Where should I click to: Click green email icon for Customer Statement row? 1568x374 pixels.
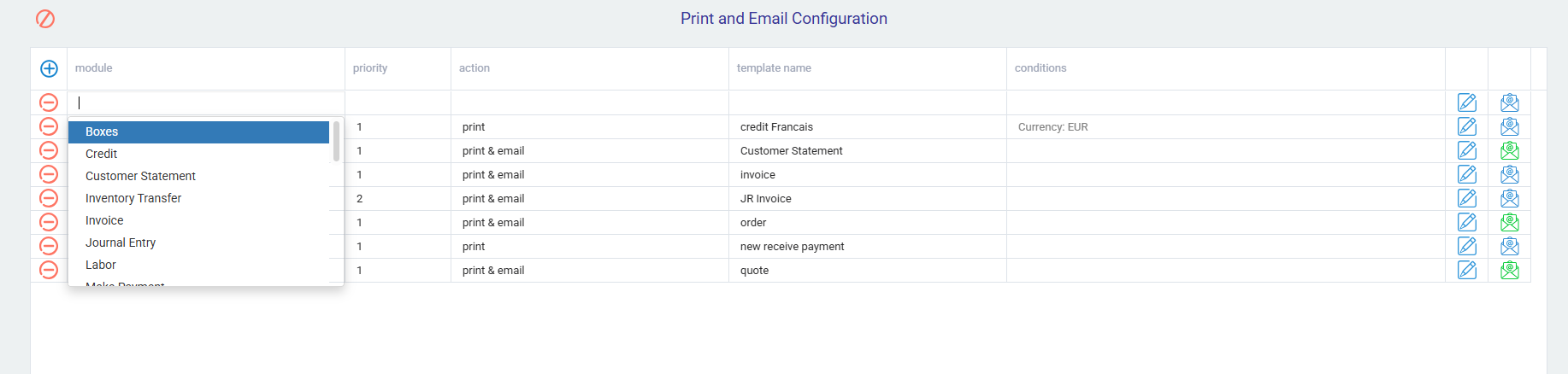[1509, 150]
